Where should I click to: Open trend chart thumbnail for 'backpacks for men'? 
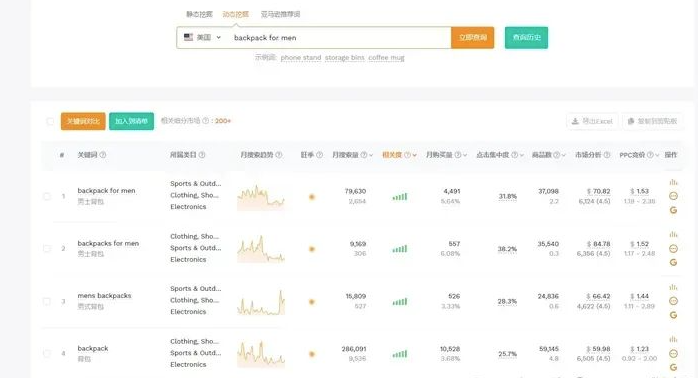[x=261, y=249]
